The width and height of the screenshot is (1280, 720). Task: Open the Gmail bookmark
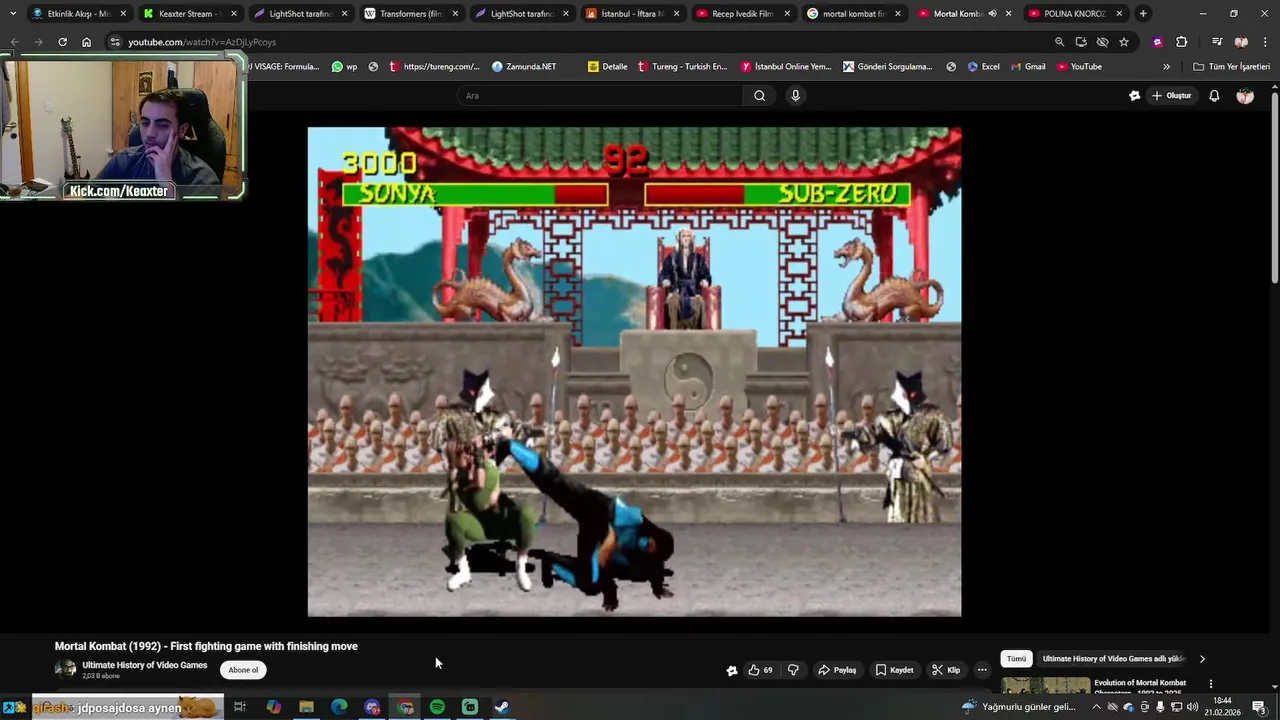1027,67
